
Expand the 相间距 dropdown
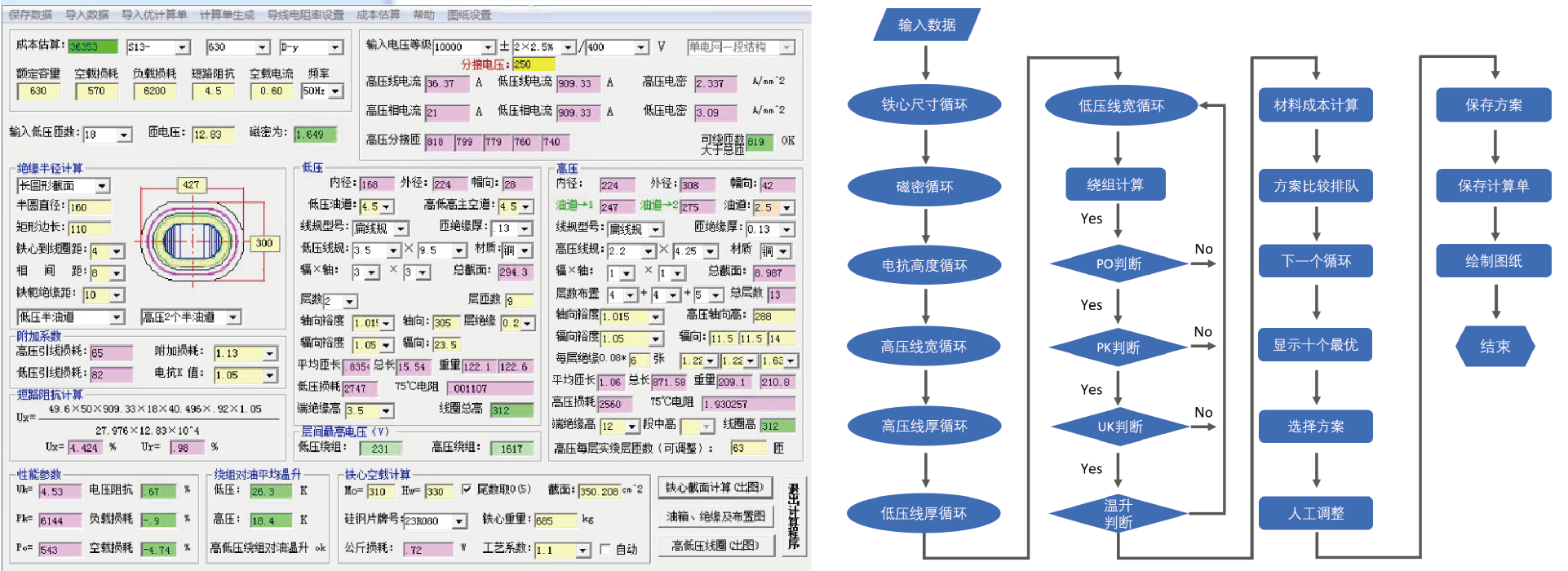(x=117, y=273)
